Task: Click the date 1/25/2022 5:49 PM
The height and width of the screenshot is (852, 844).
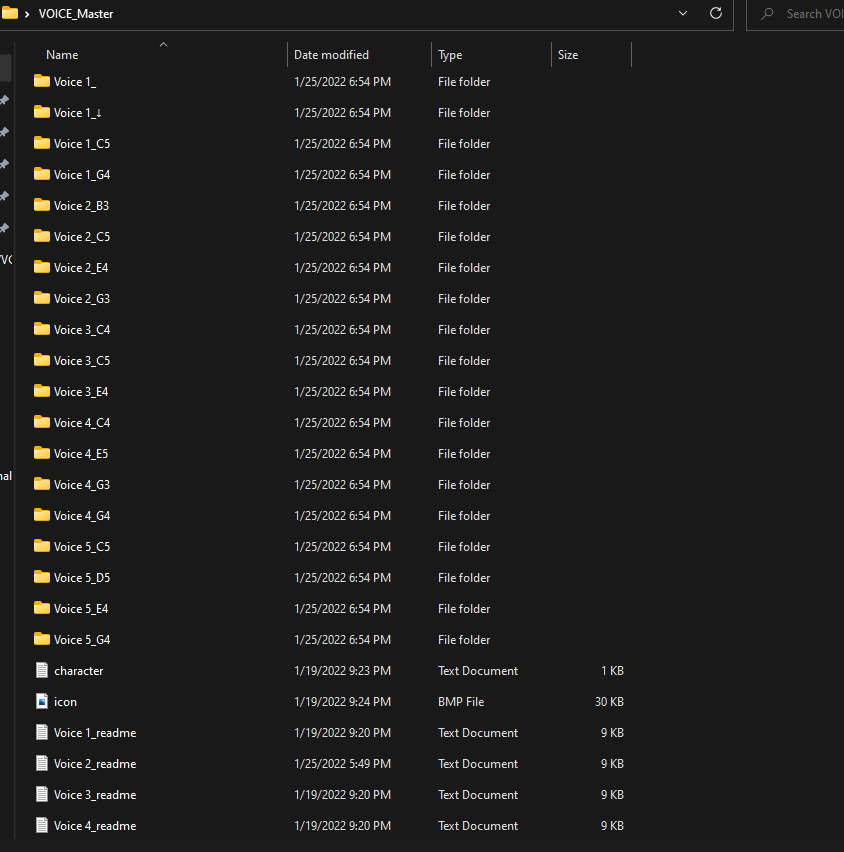Action: (x=342, y=764)
